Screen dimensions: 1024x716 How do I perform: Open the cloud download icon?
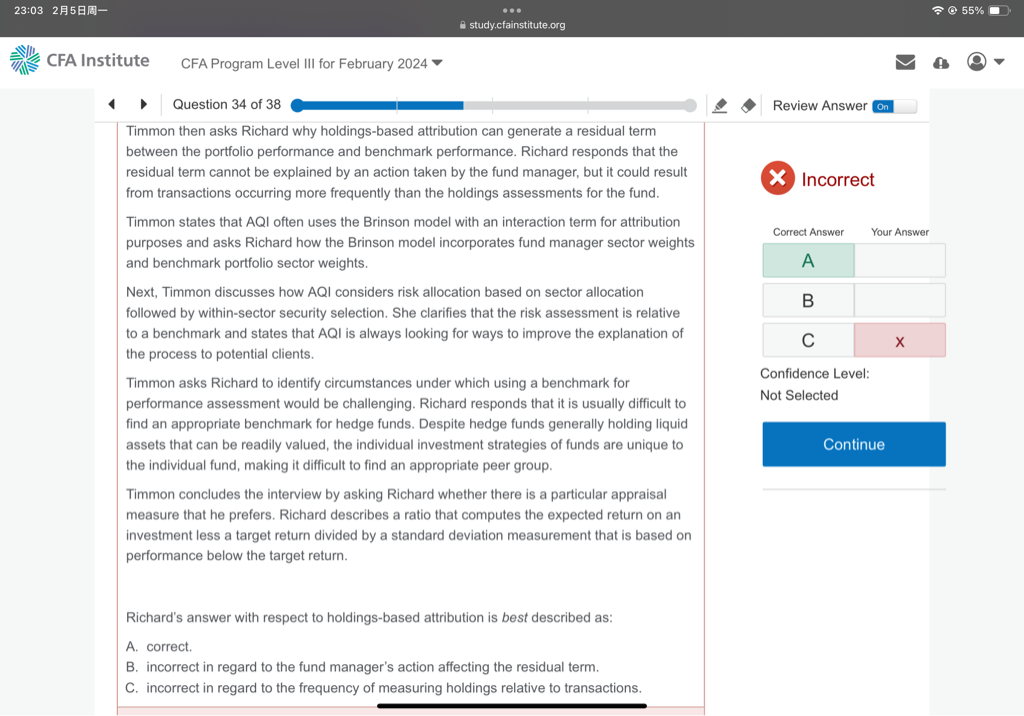click(941, 63)
